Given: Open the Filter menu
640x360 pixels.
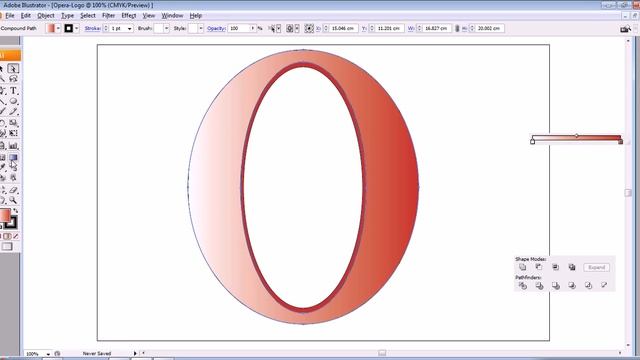Looking at the screenshot, I should (108, 16).
